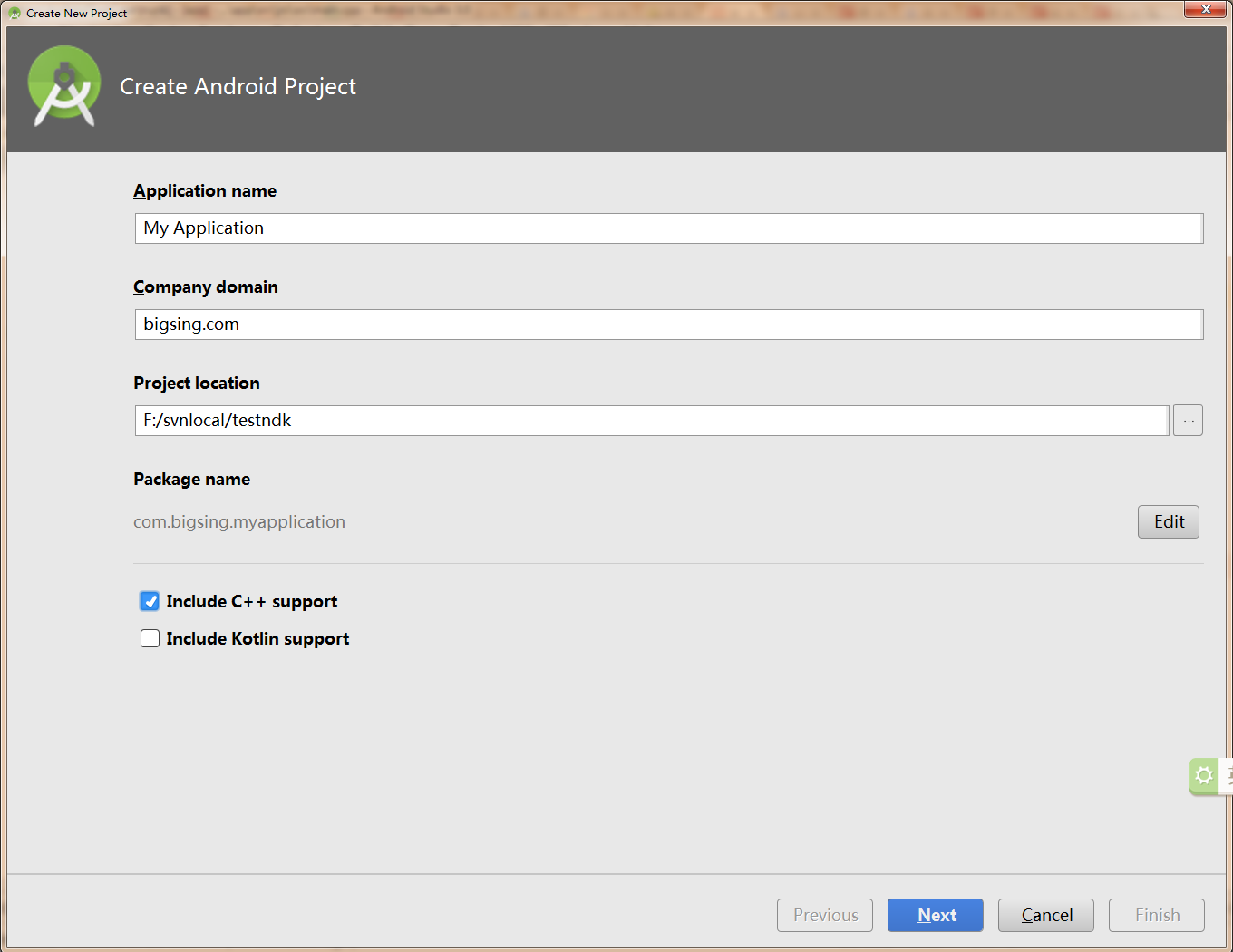Click the Create New Project title bar text
This screenshot has width=1233, height=952.
click(77, 14)
